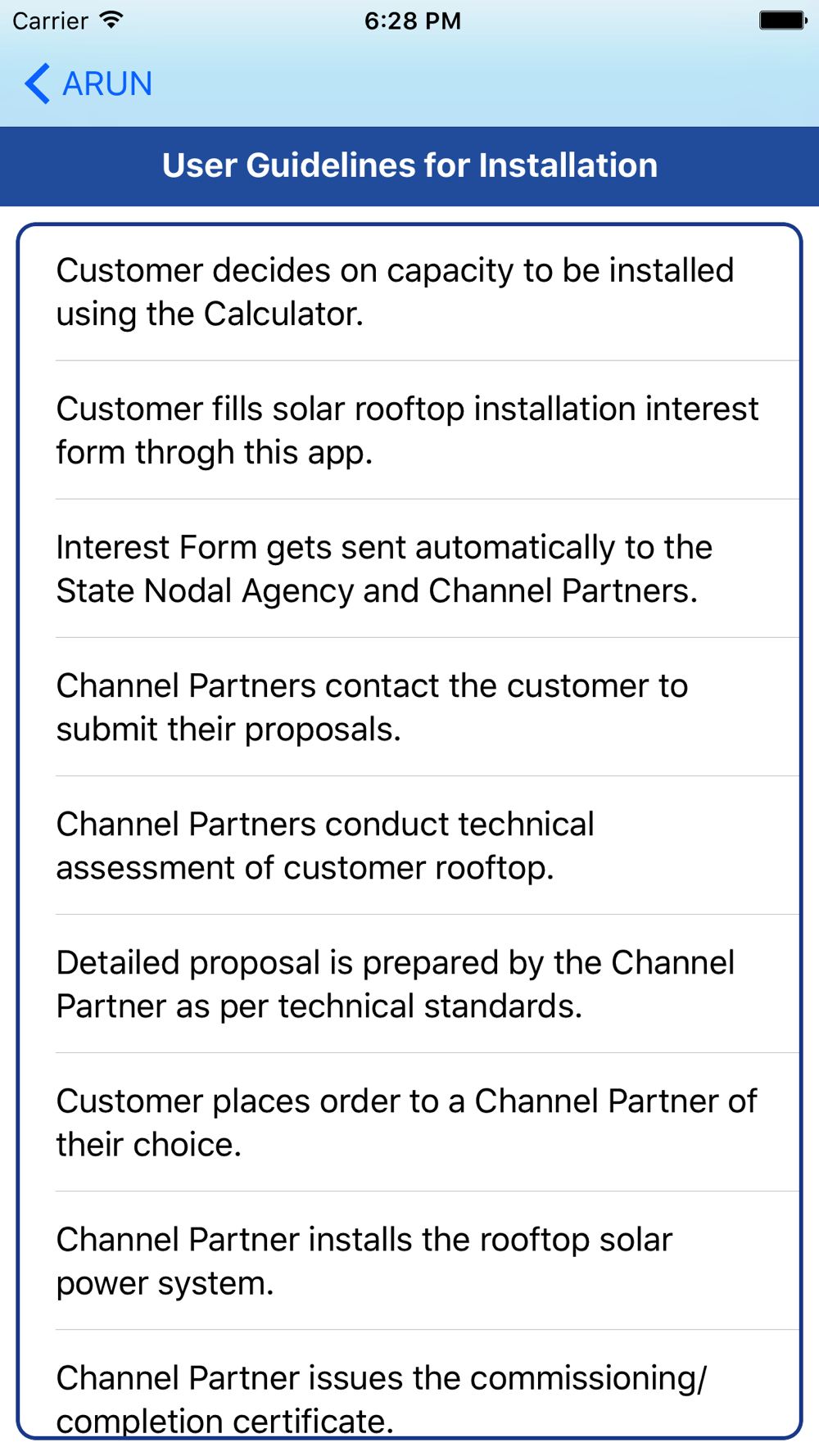Tap text 'form throgh this app.'

click(x=214, y=452)
